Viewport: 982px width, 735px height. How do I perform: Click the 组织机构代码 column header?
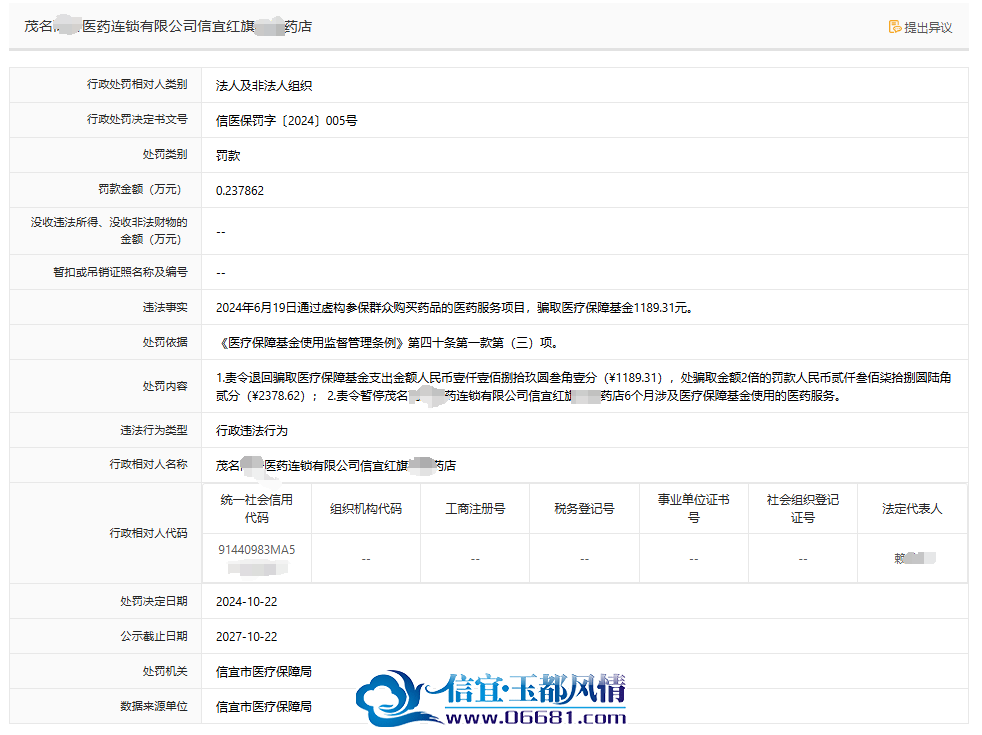(x=366, y=508)
